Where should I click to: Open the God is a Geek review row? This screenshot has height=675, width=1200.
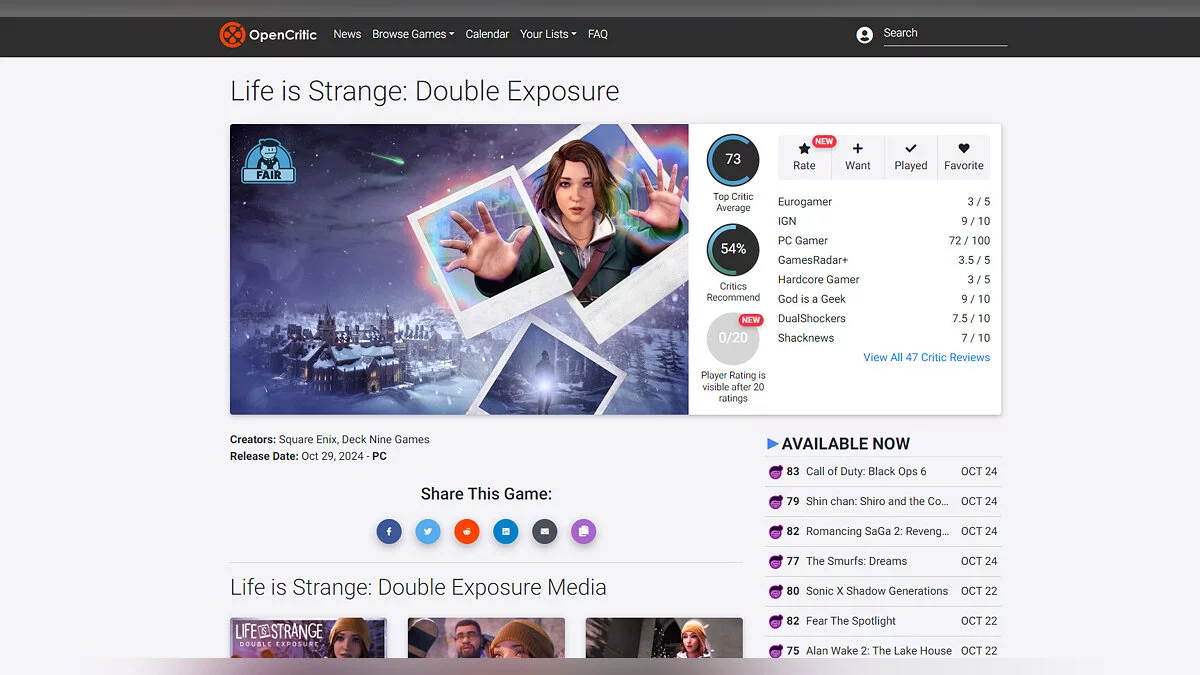pos(884,299)
